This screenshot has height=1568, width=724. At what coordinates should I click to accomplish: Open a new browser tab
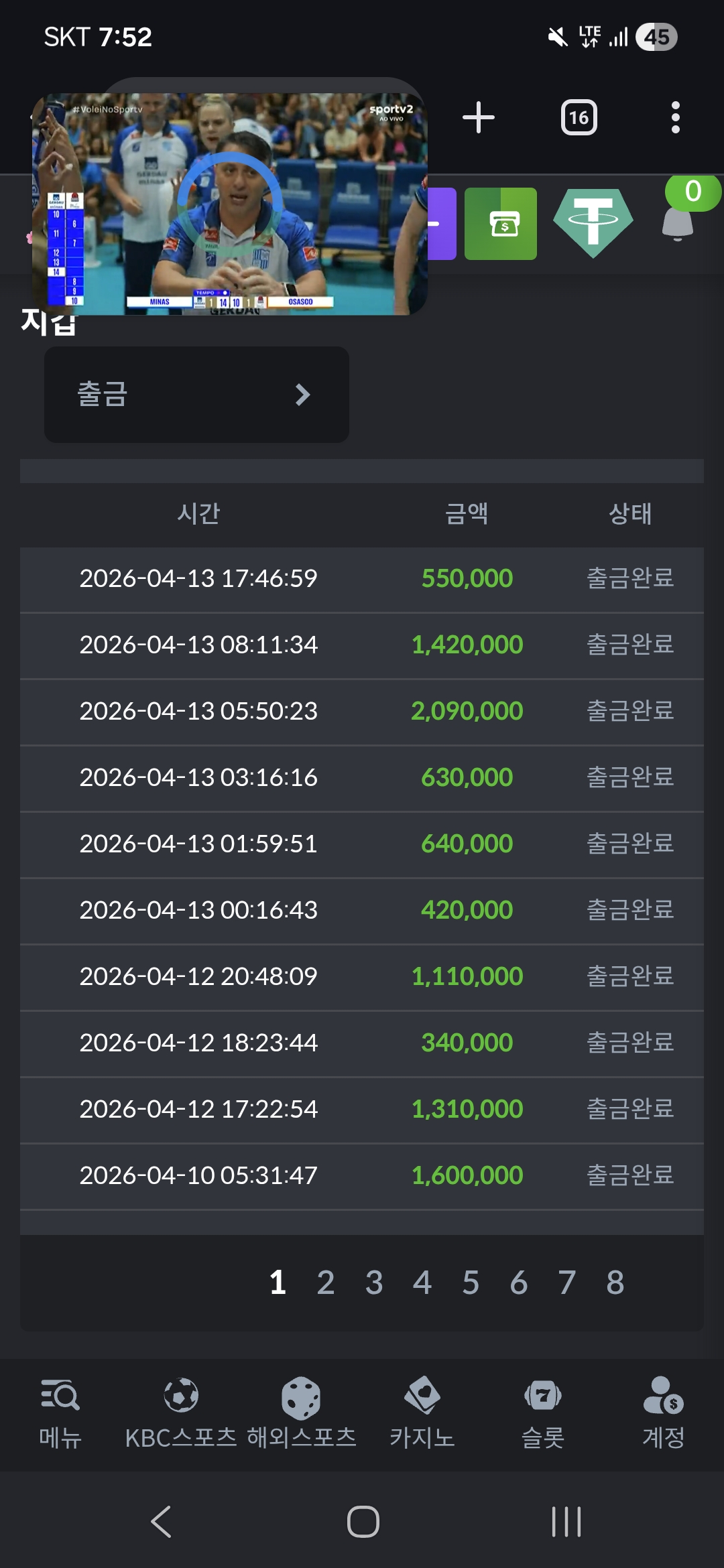coord(478,118)
